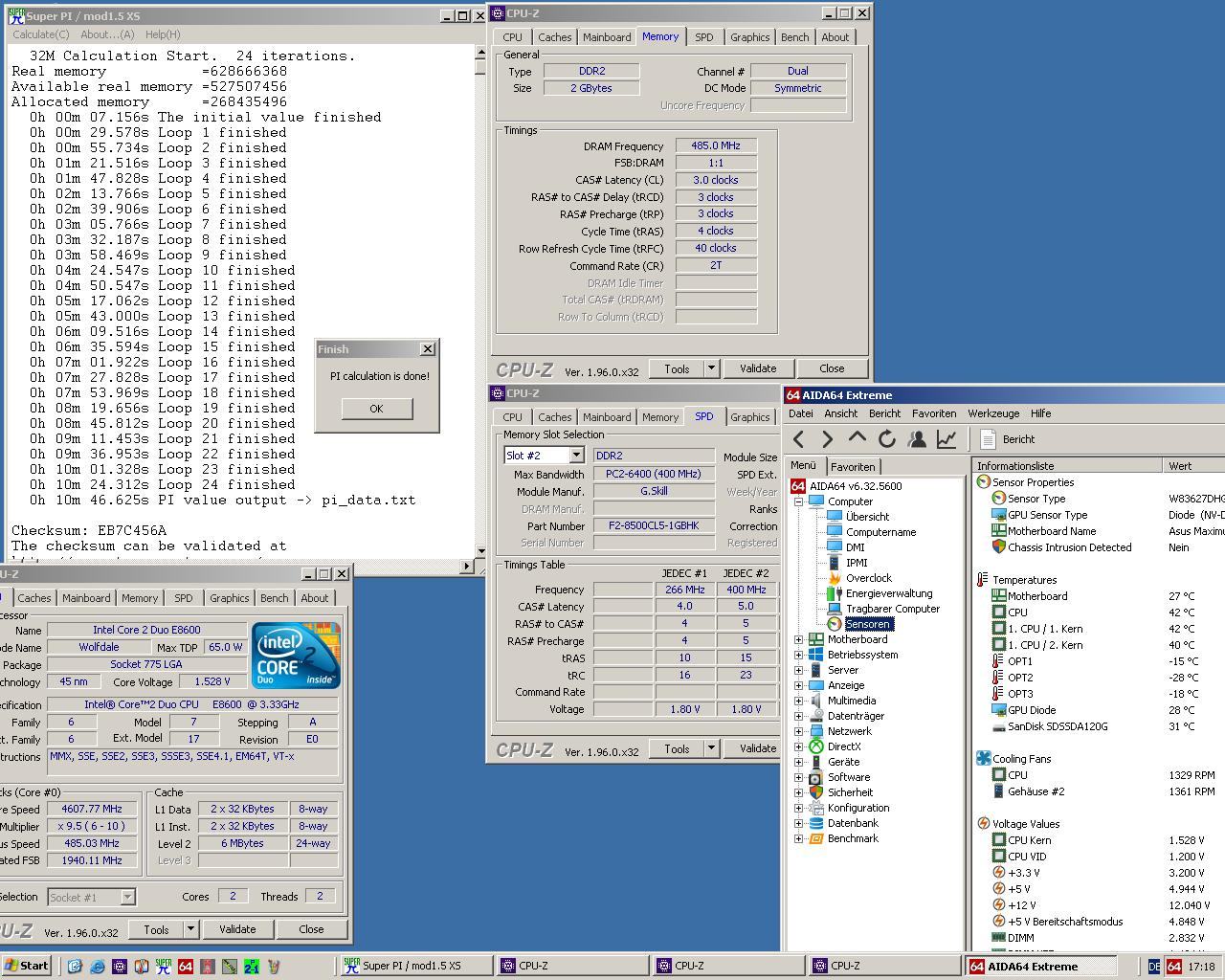Launch Super PI from quick launch
The image size is (1225, 980).
164,967
